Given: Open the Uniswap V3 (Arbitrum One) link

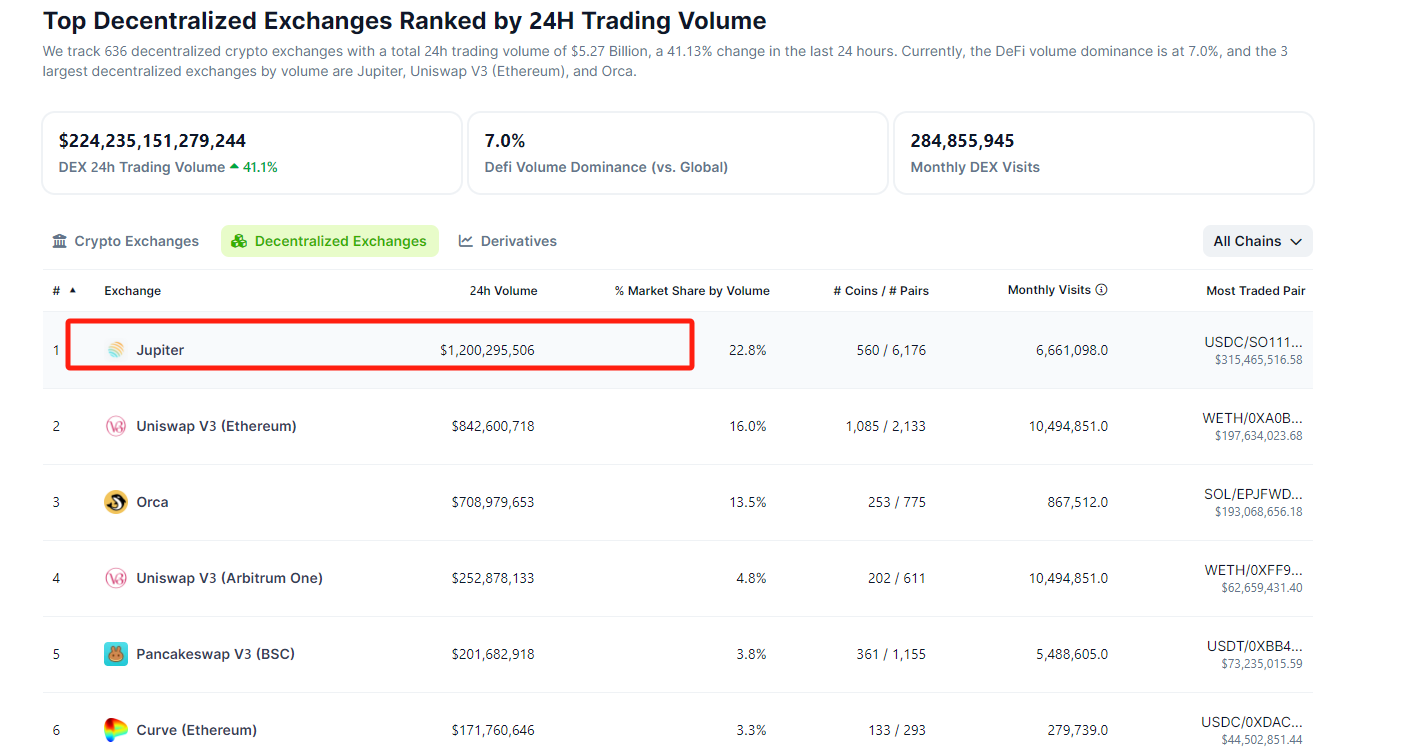Looking at the screenshot, I should coord(229,578).
